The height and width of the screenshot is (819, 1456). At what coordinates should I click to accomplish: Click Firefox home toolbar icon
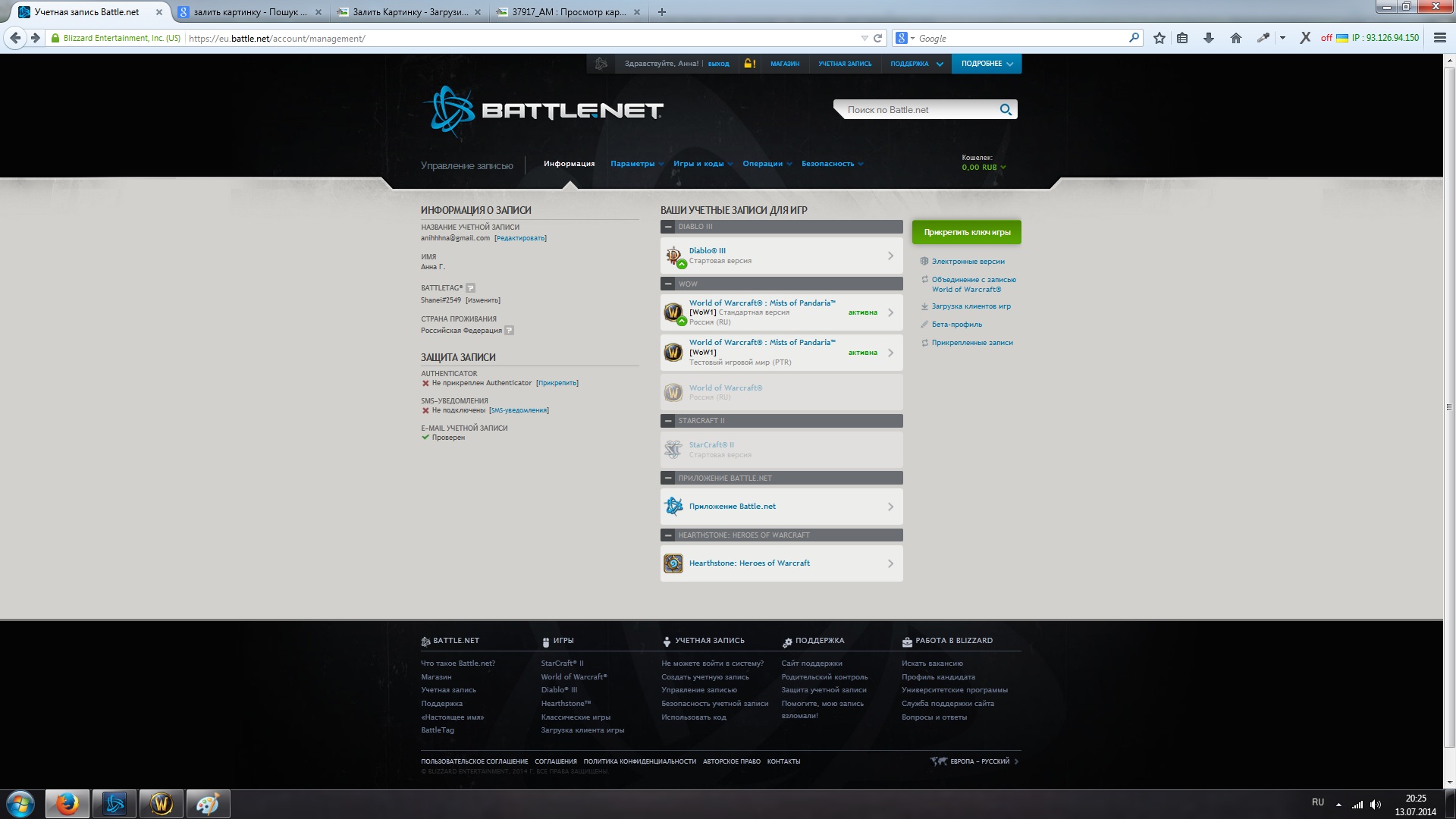click(x=1236, y=38)
